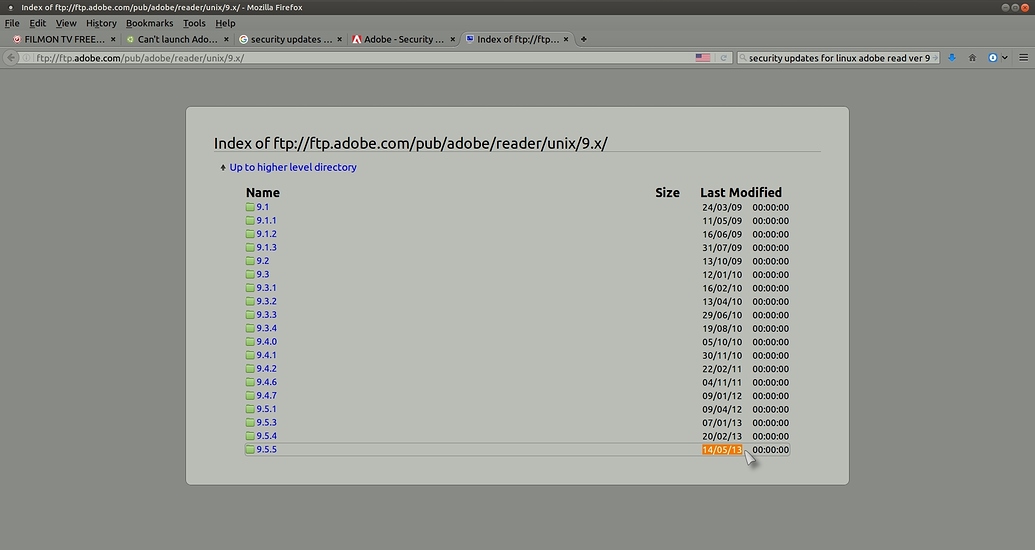Viewport: 1035px width, 550px height.
Task: Submit search with arrow in search box
Action: pos(935,58)
